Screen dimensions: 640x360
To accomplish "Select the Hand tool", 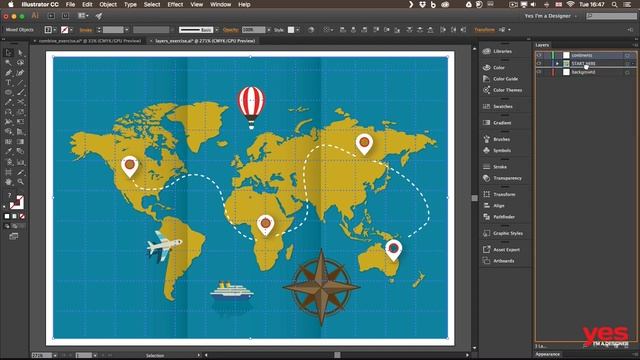I will (x=8, y=182).
